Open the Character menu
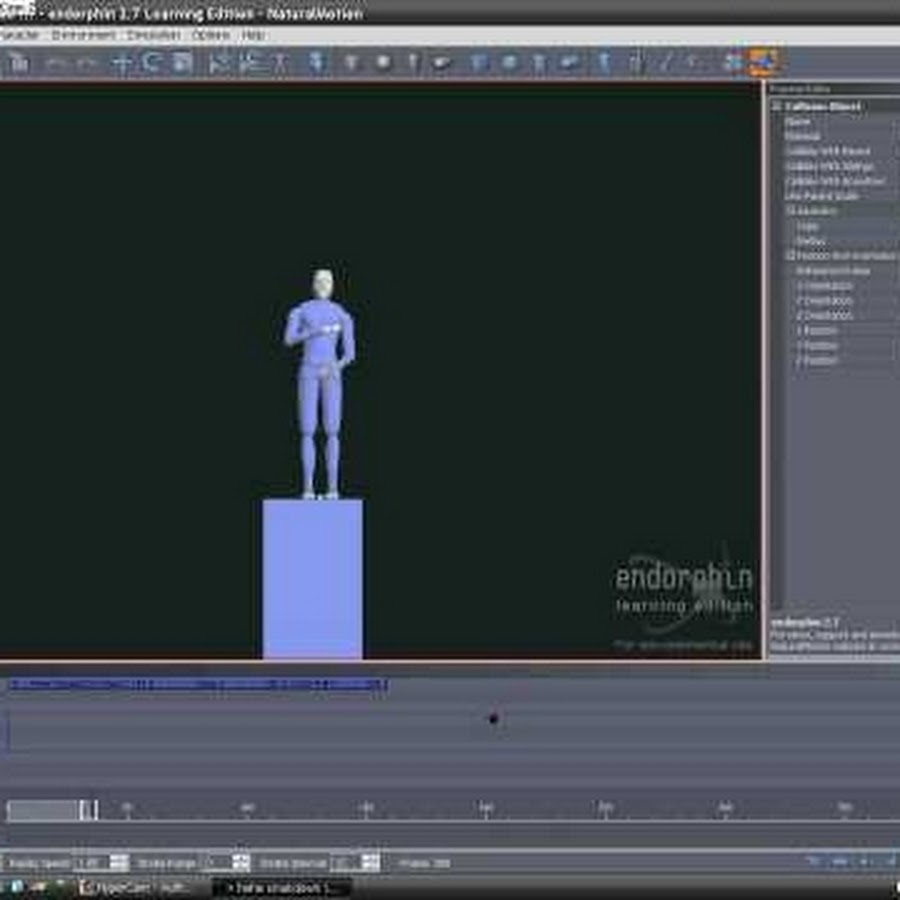This screenshot has height=900, width=900. point(20,34)
